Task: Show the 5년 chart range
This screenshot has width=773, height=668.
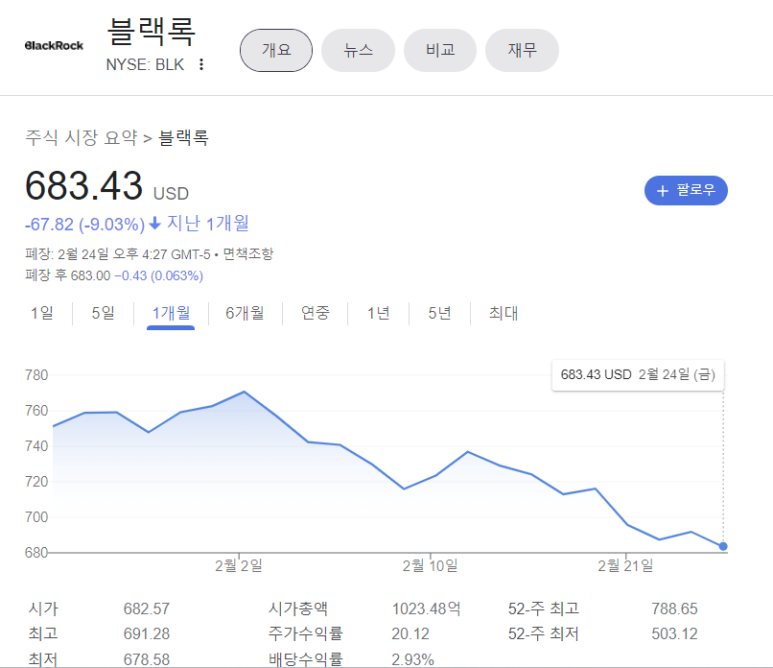Action: (x=439, y=313)
